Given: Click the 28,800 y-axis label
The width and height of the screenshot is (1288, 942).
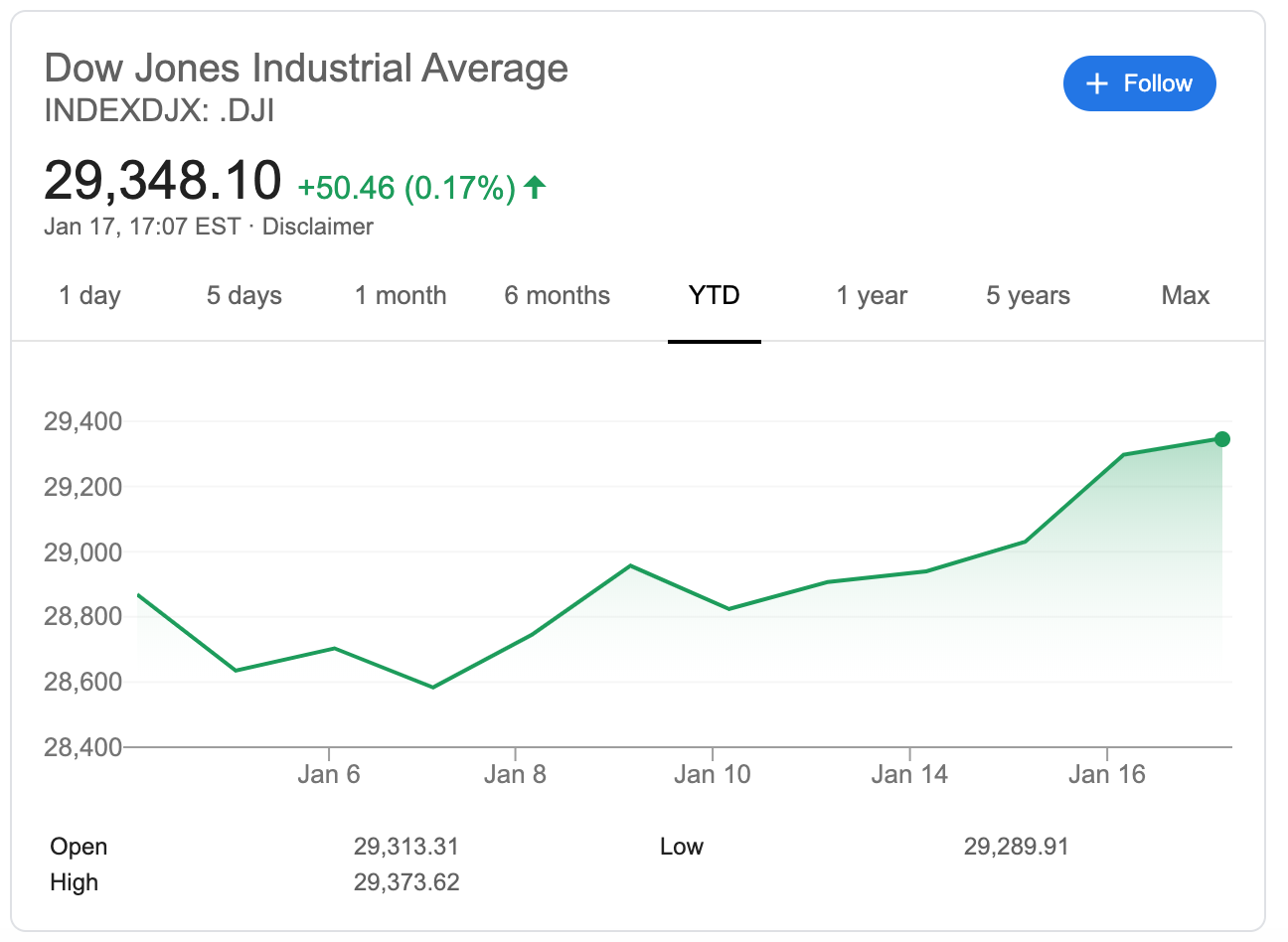Looking at the screenshot, I should click(83, 616).
